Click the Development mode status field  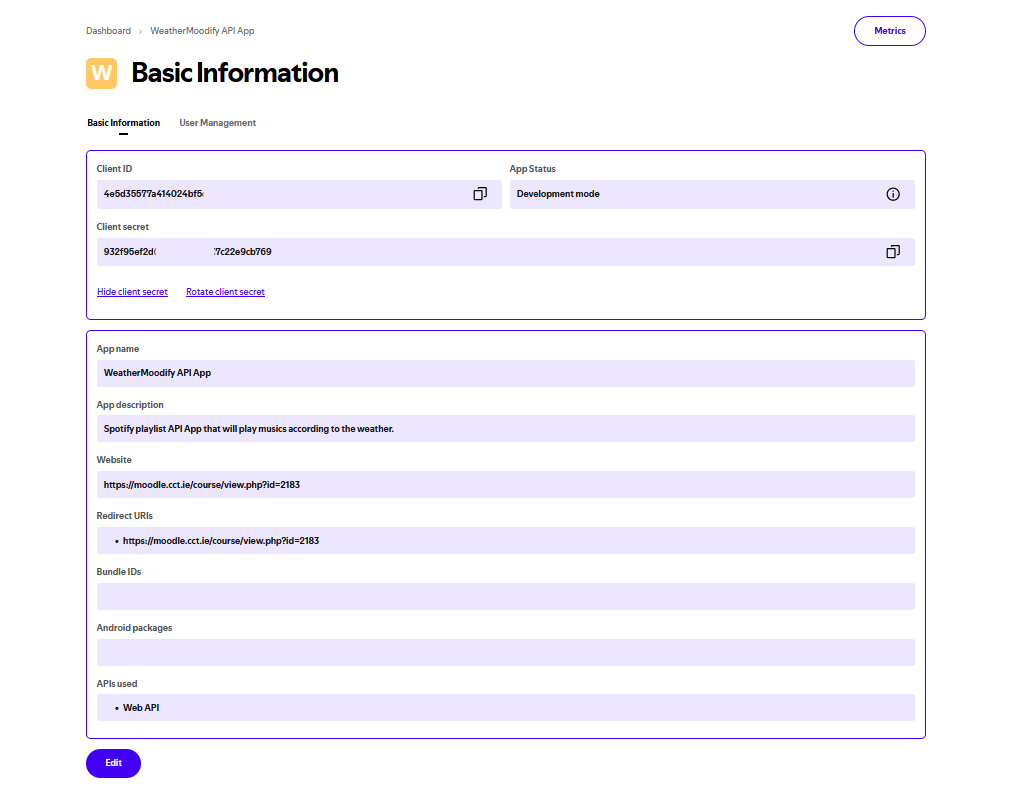tap(712, 194)
